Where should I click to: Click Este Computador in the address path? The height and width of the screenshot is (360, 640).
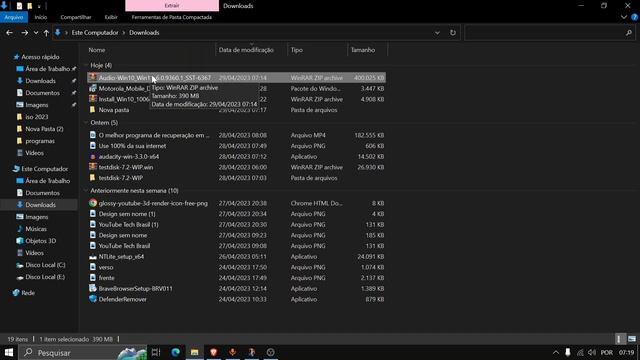pos(95,33)
